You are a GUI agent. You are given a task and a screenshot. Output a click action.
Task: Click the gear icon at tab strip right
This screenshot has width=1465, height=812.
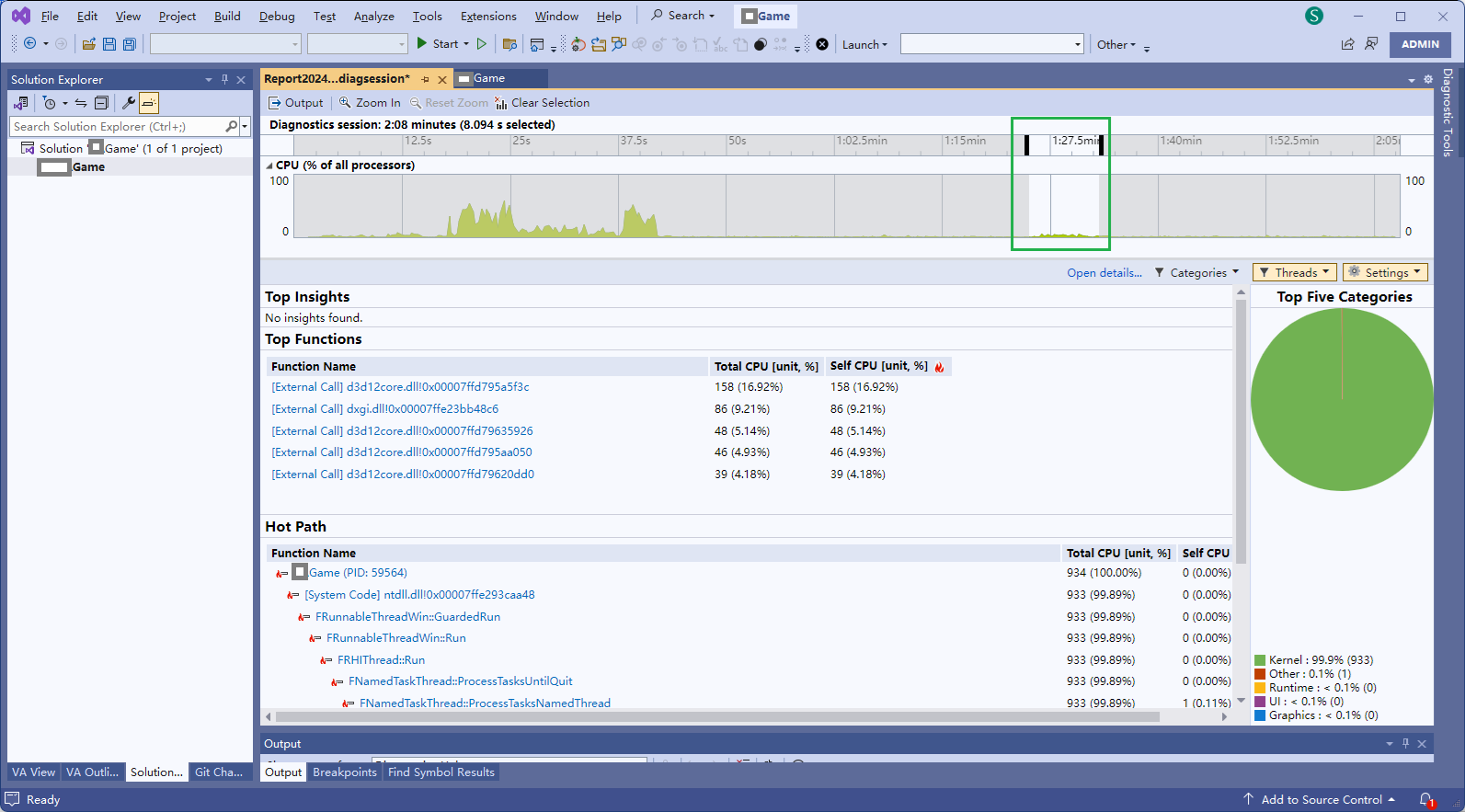(x=1428, y=80)
